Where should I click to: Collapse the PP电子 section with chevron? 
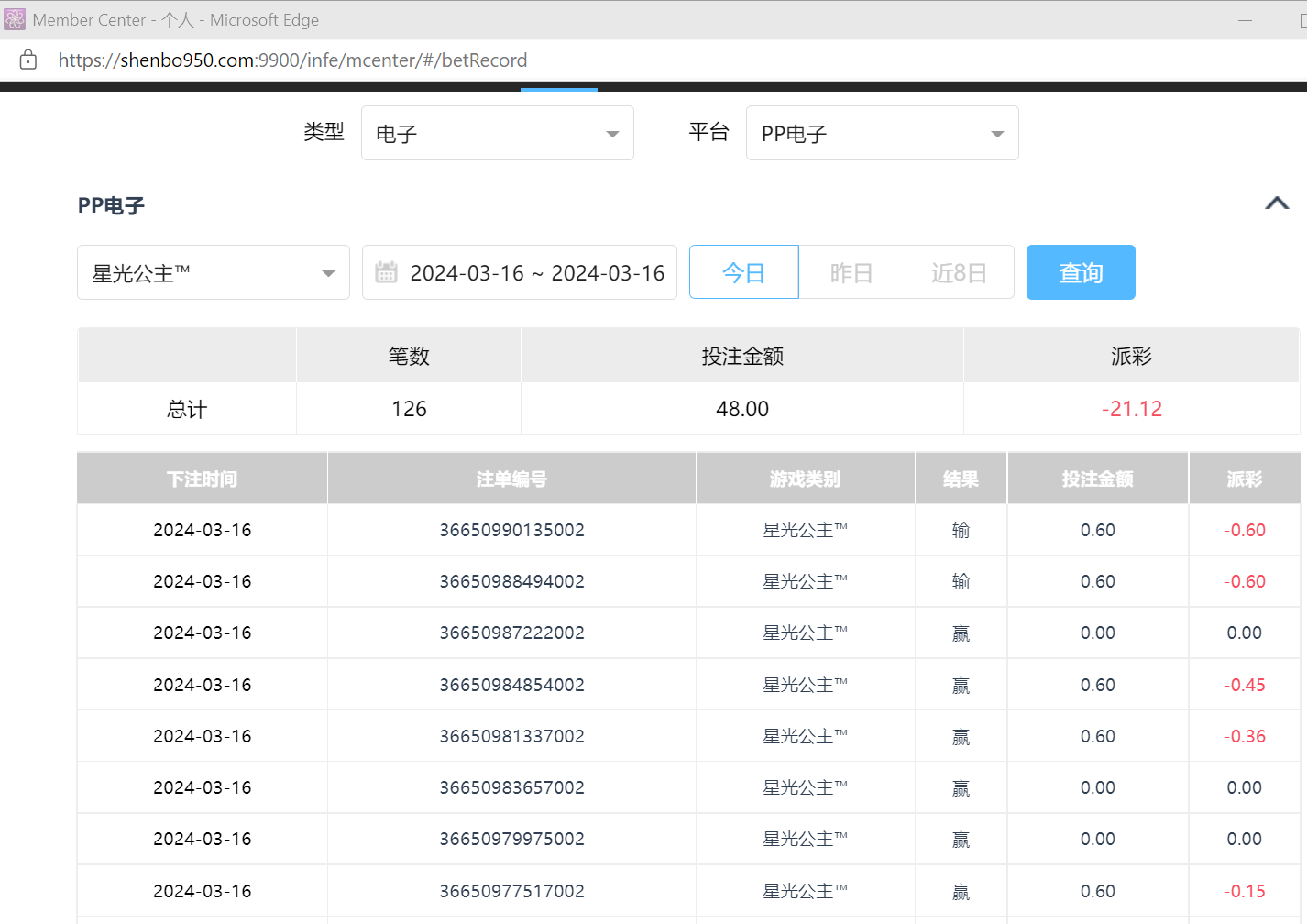1277,203
